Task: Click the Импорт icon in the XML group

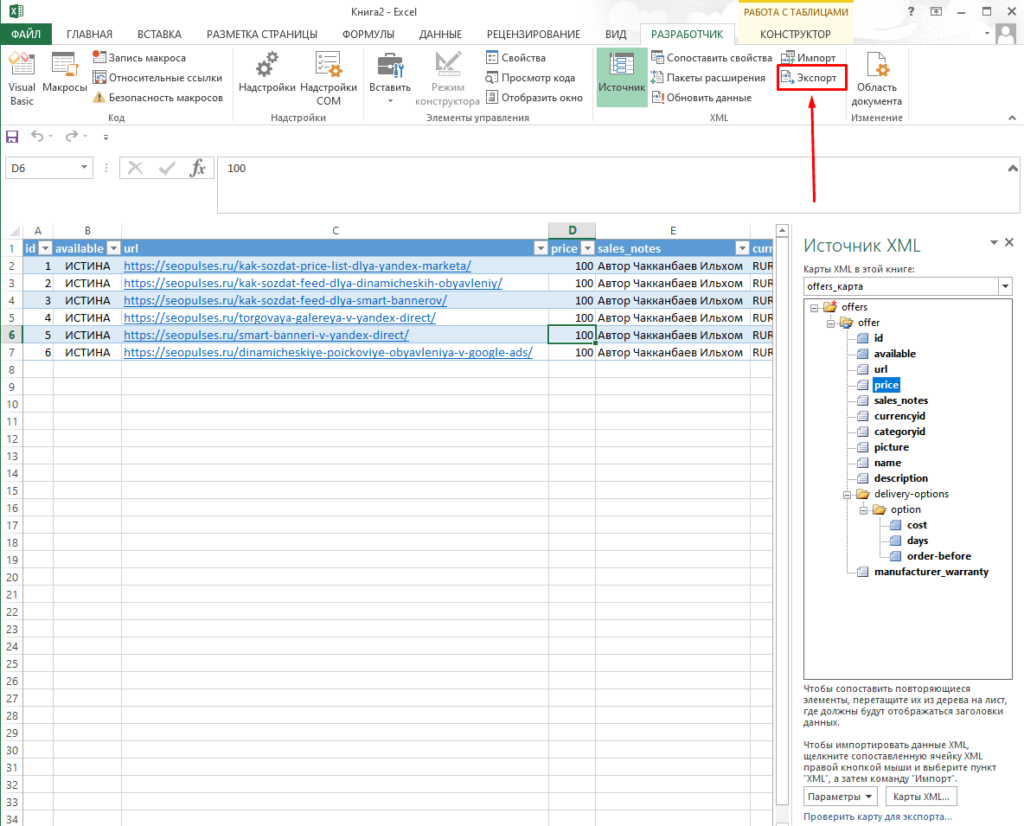Action: [x=808, y=57]
